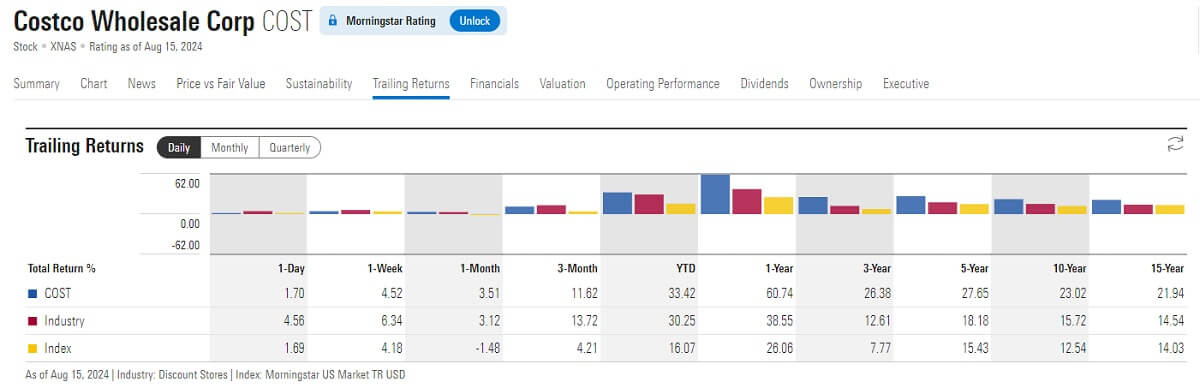Select the Daily returns toggle
1200x388 pixels.
[x=179, y=147]
